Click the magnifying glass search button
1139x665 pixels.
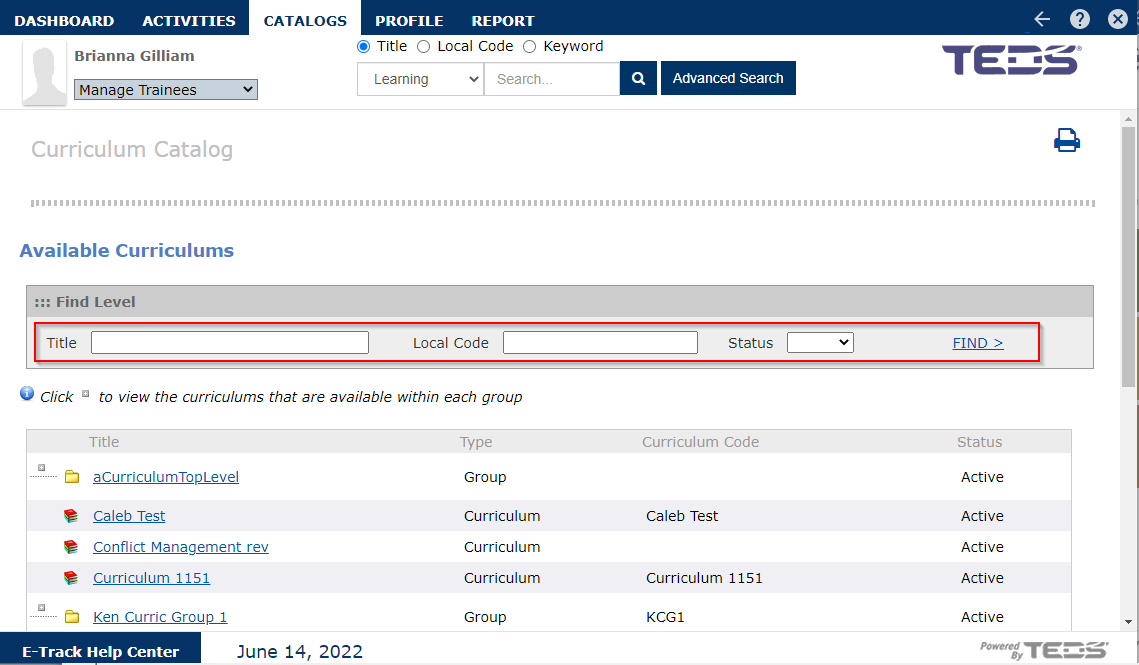tap(638, 79)
